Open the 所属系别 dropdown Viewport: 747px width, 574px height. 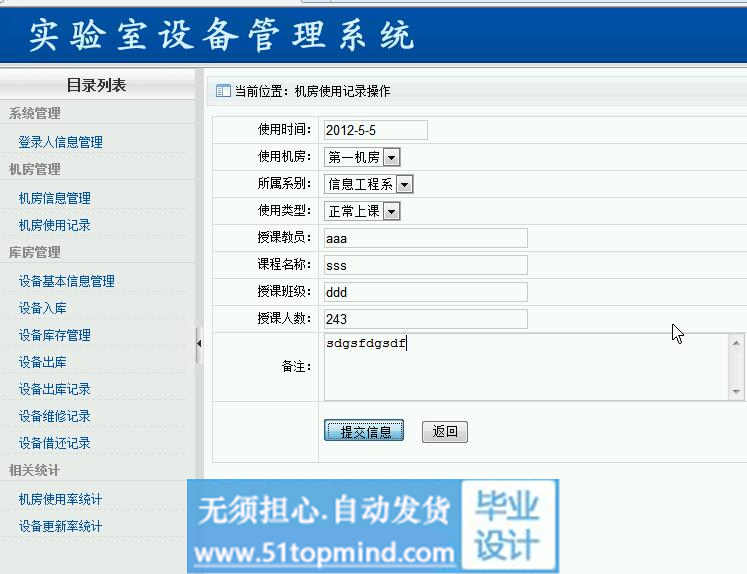(404, 184)
